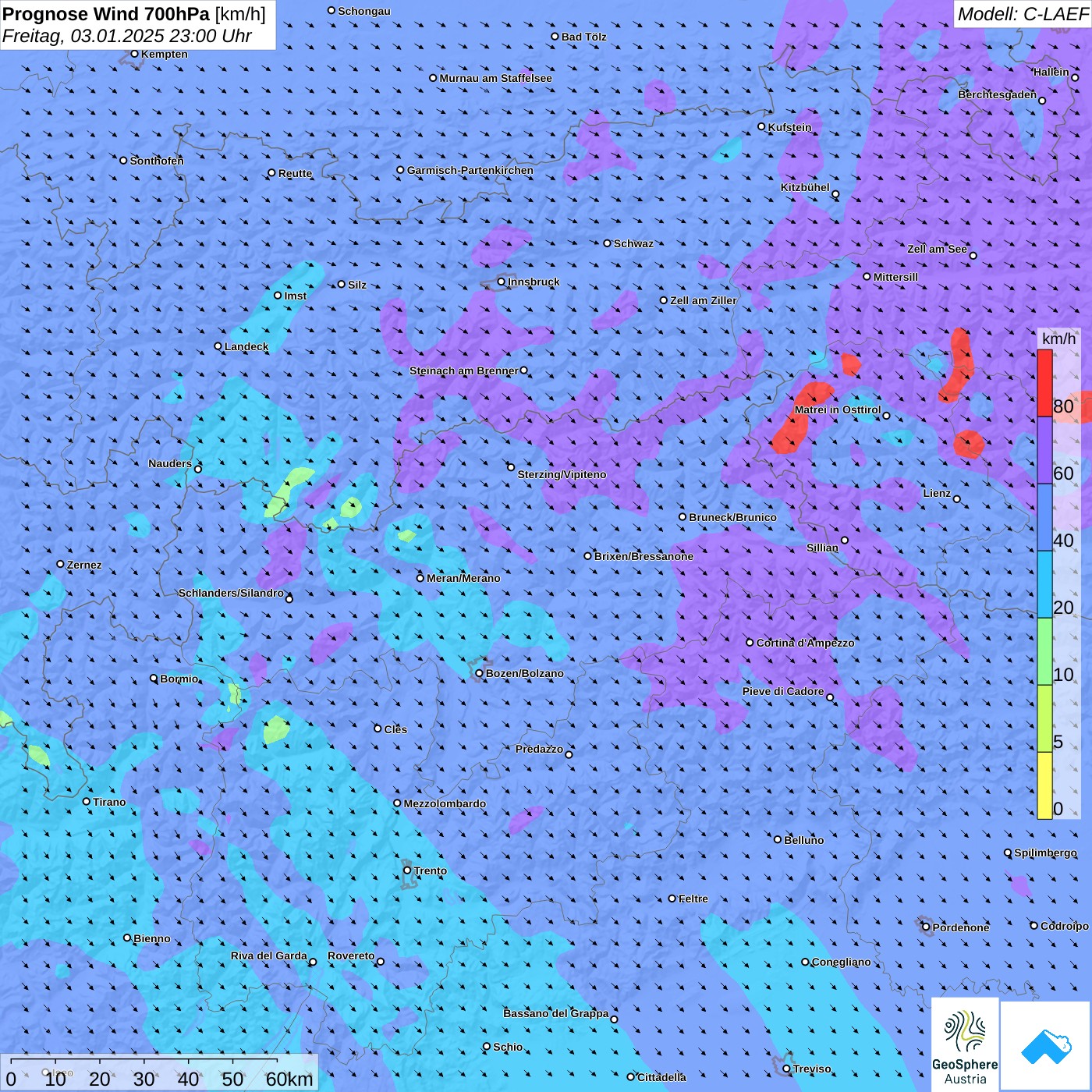The image size is (1092, 1092).
Task: Click the Meran/Merano label
Action: 463,578
